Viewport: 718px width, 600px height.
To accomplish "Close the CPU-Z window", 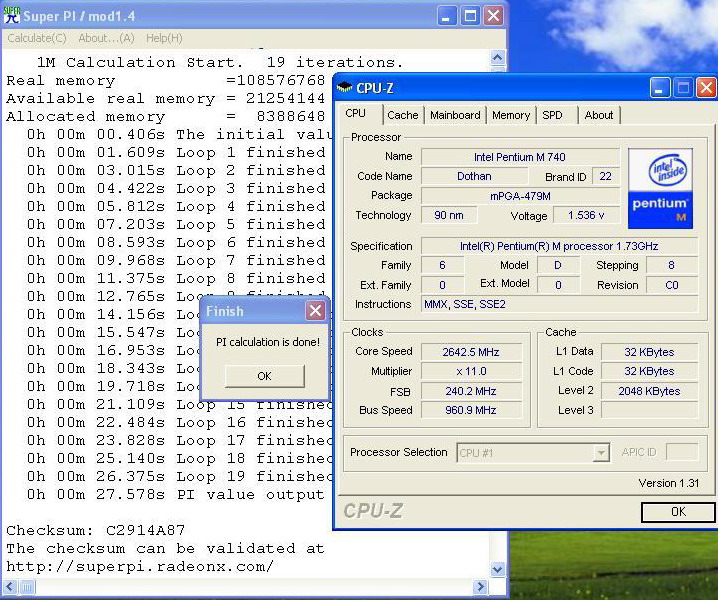I will pos(706,88).
